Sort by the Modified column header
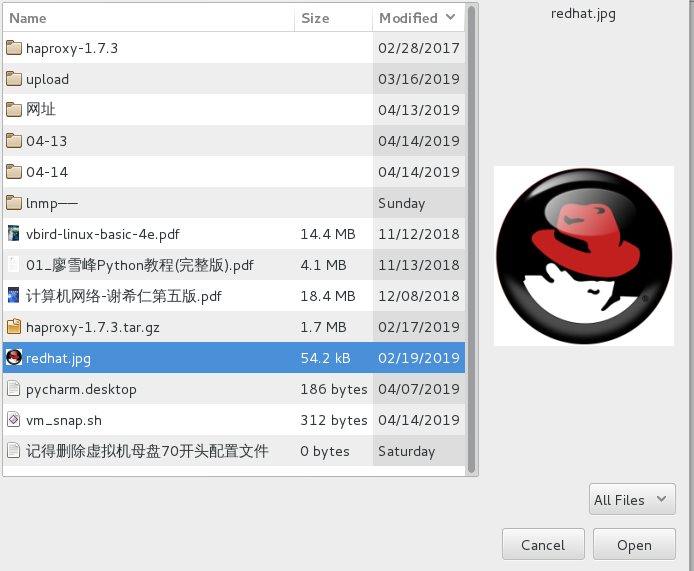Screen dimensions: 694x571 pos(419,18)
